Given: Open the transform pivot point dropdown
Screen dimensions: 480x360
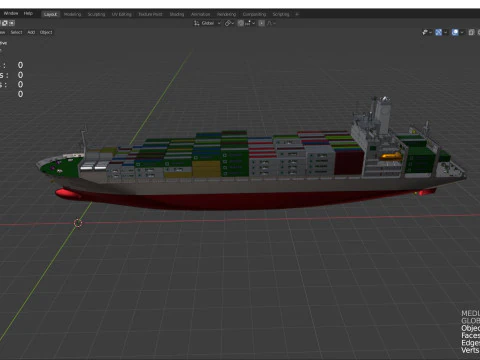Looking at the screenshot, I should pyautogui.click(x=229, y=23).
